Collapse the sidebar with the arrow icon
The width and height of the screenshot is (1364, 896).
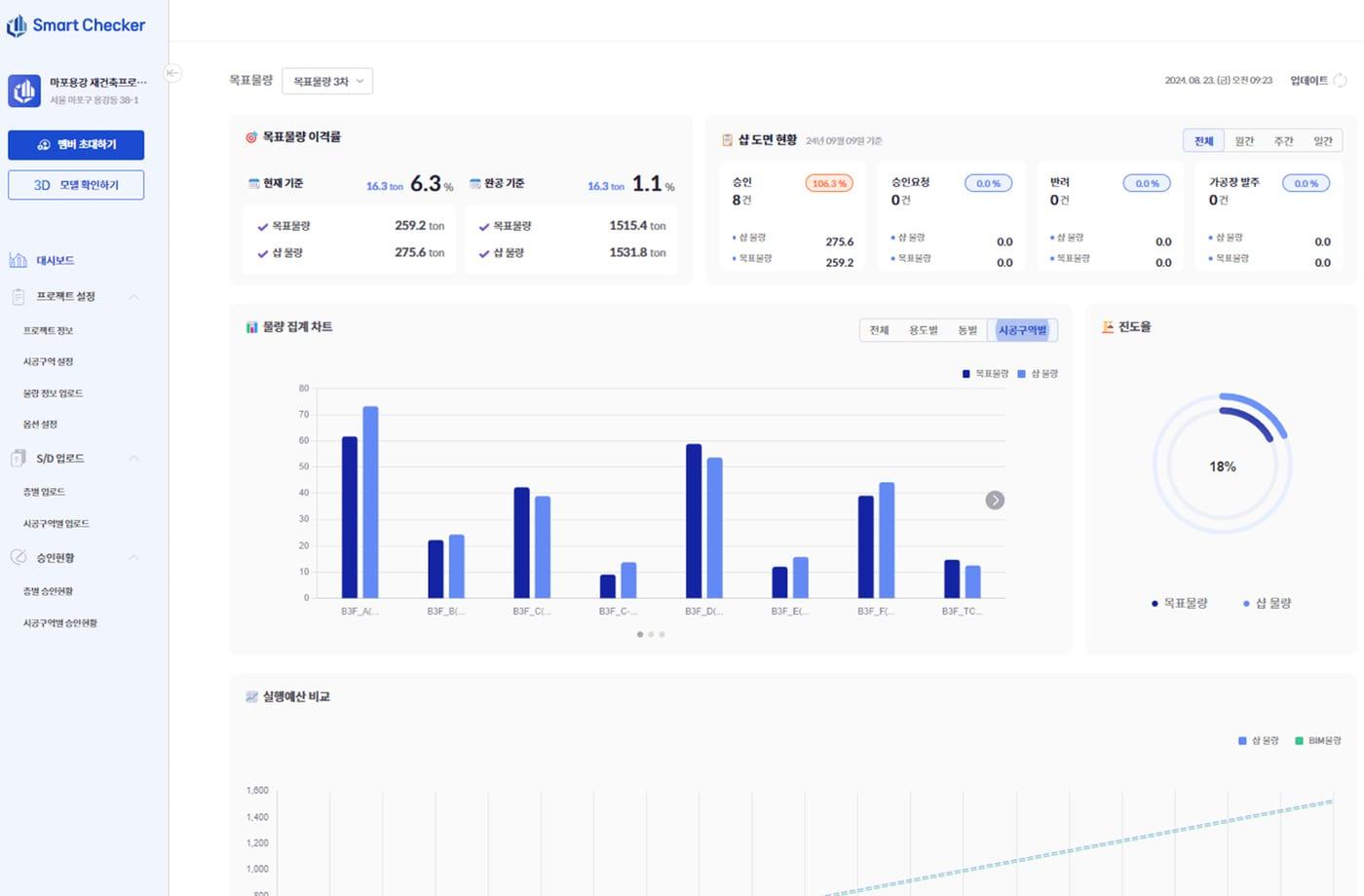point(172,73)
